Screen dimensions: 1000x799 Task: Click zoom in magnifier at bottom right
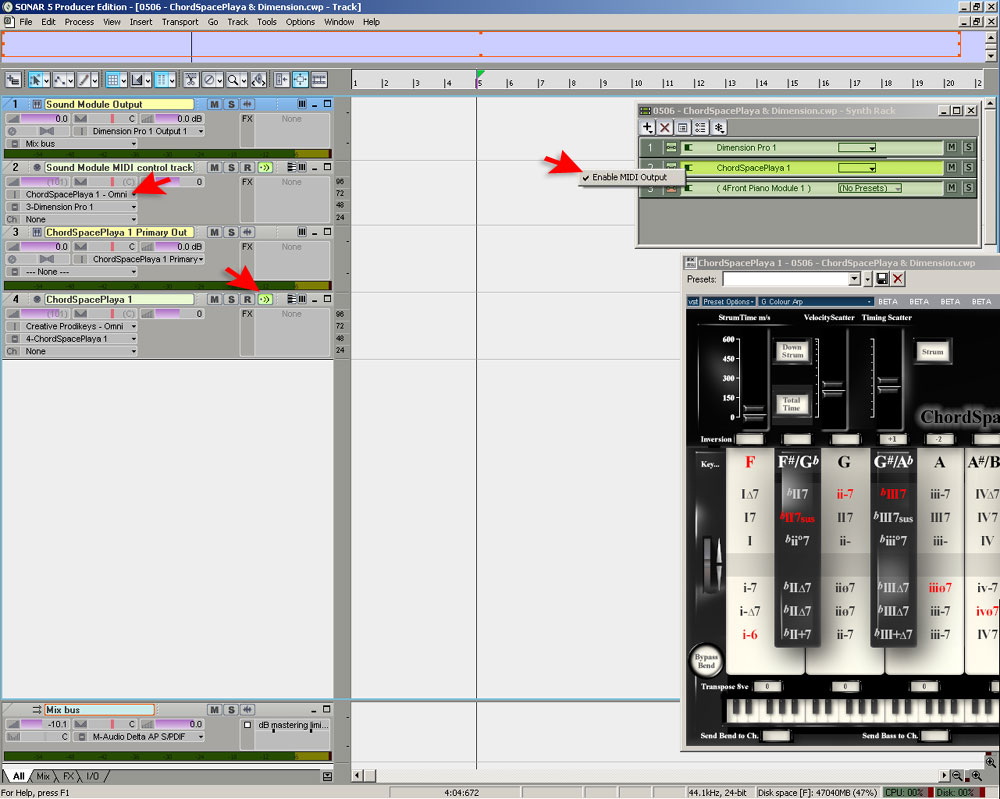pyautogui.click(x=977, y=776)
